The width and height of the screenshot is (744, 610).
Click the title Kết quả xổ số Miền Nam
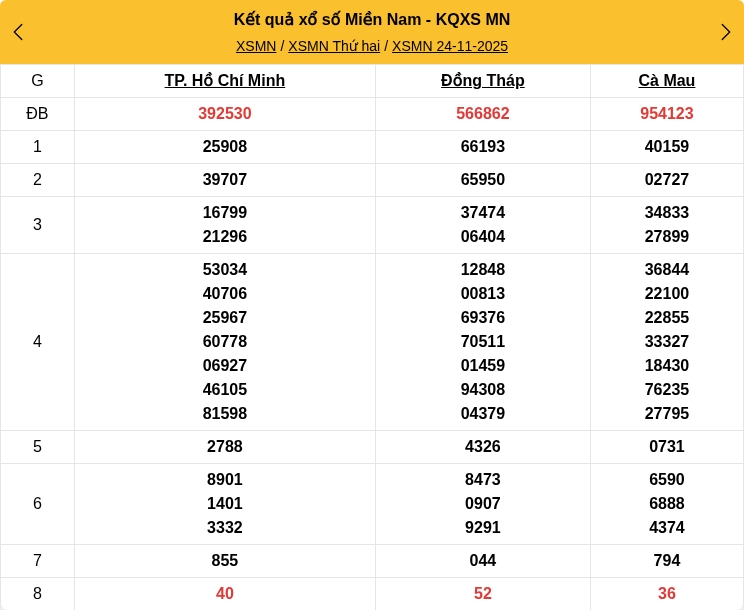tap(372, 20)
